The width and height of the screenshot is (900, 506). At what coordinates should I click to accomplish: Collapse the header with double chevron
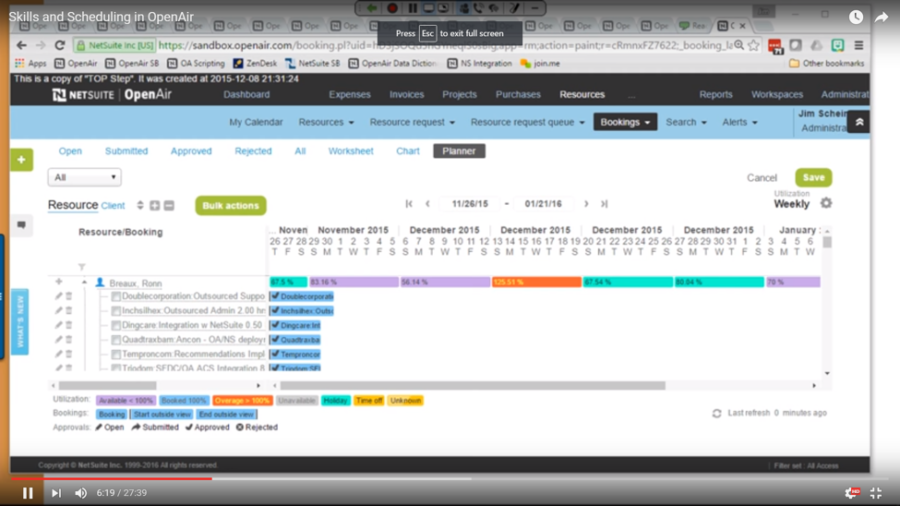[x=859, y=122]
